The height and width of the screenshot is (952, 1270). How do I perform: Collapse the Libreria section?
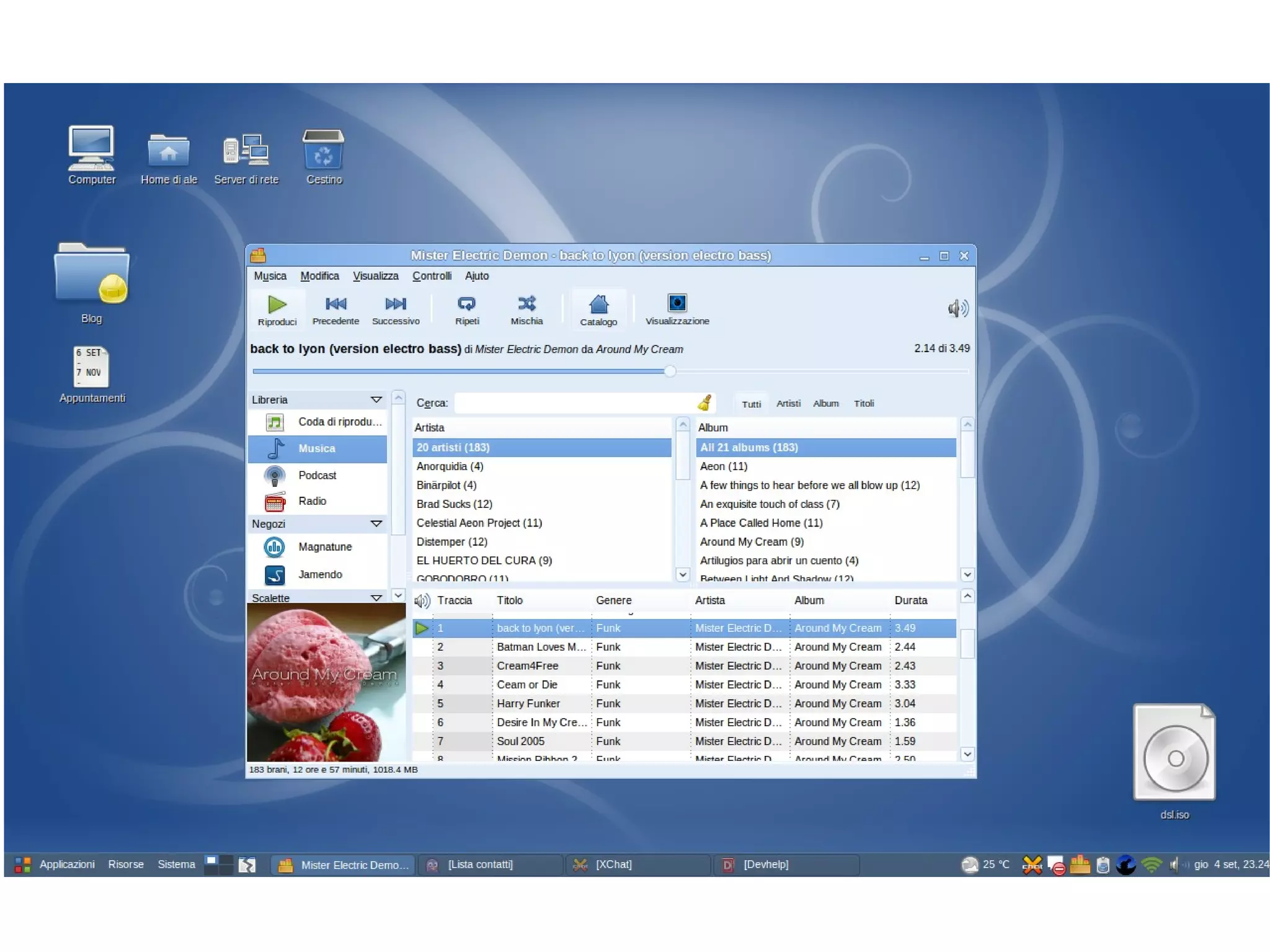(x=376, y=399)
